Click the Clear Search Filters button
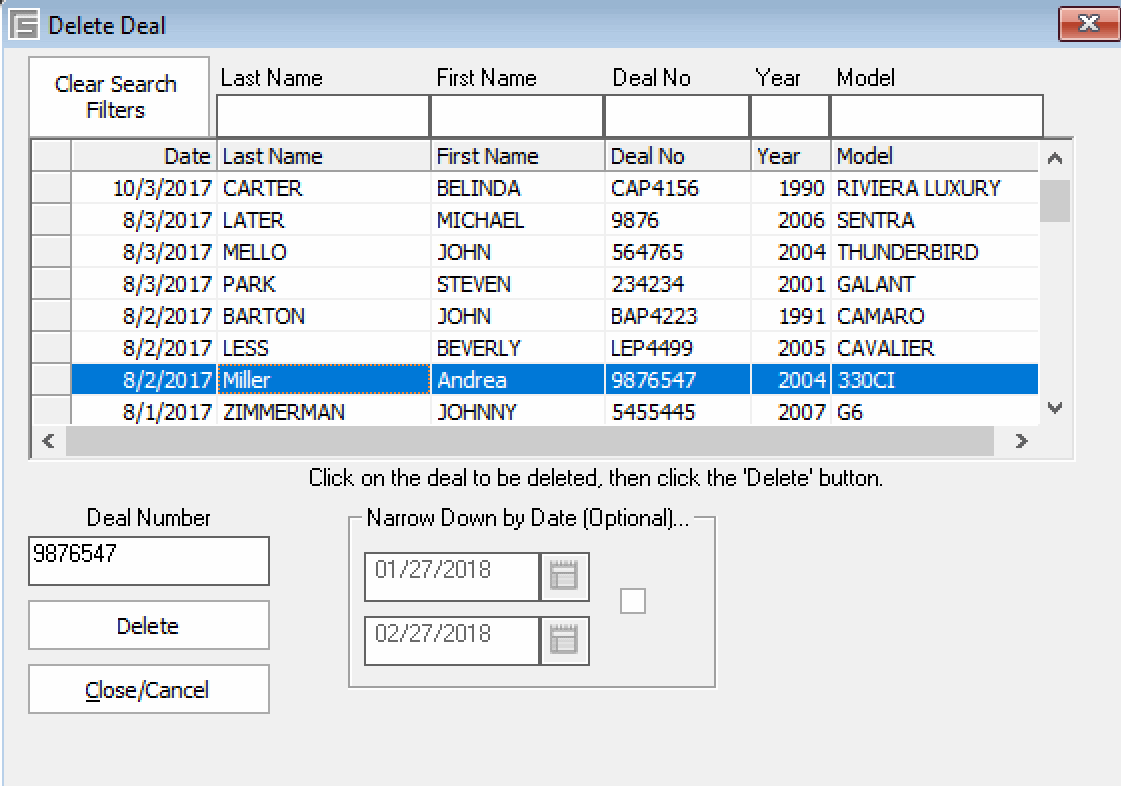Viewport: 1121px width, 786px height. 117,95
